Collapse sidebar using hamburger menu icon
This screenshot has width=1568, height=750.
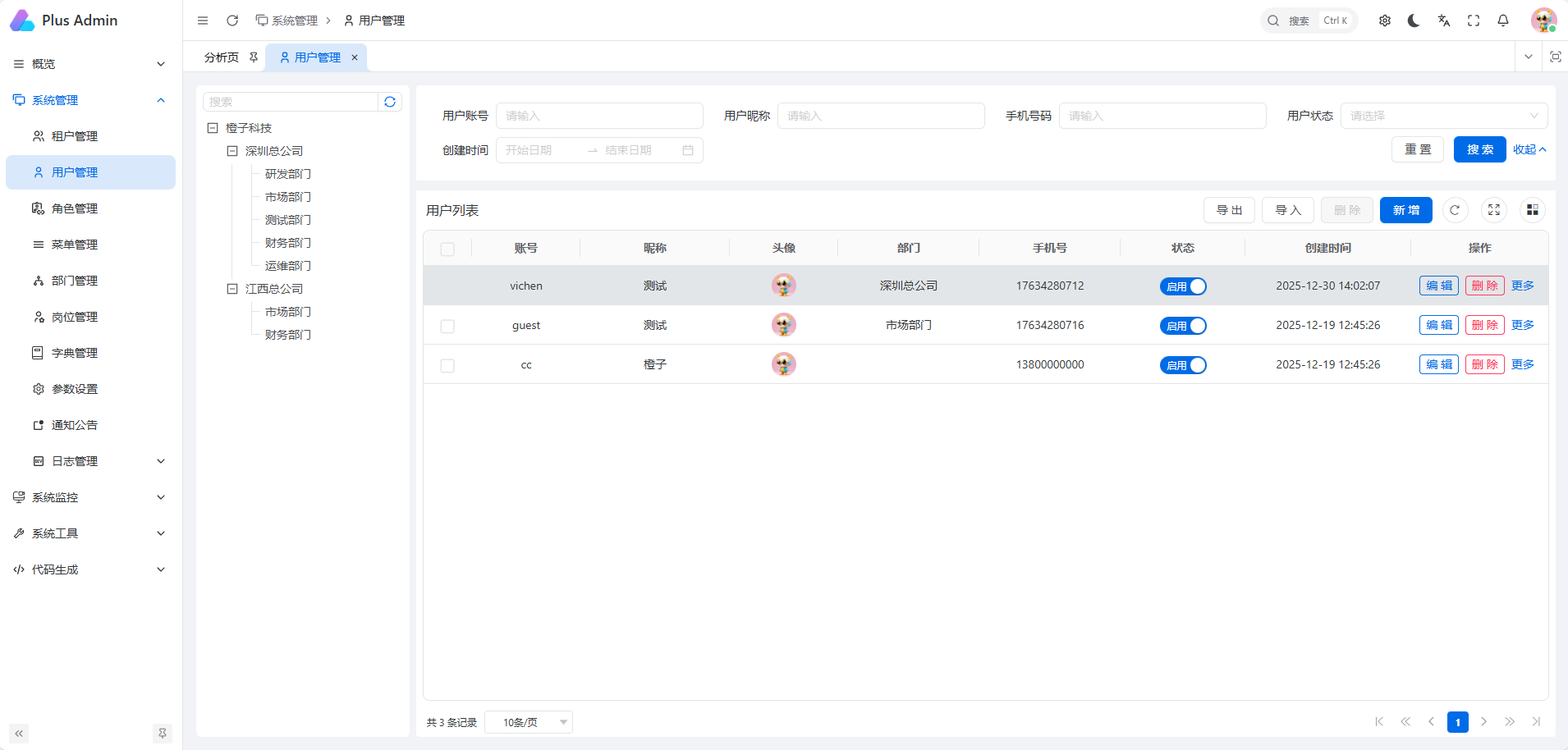point(203,21)
